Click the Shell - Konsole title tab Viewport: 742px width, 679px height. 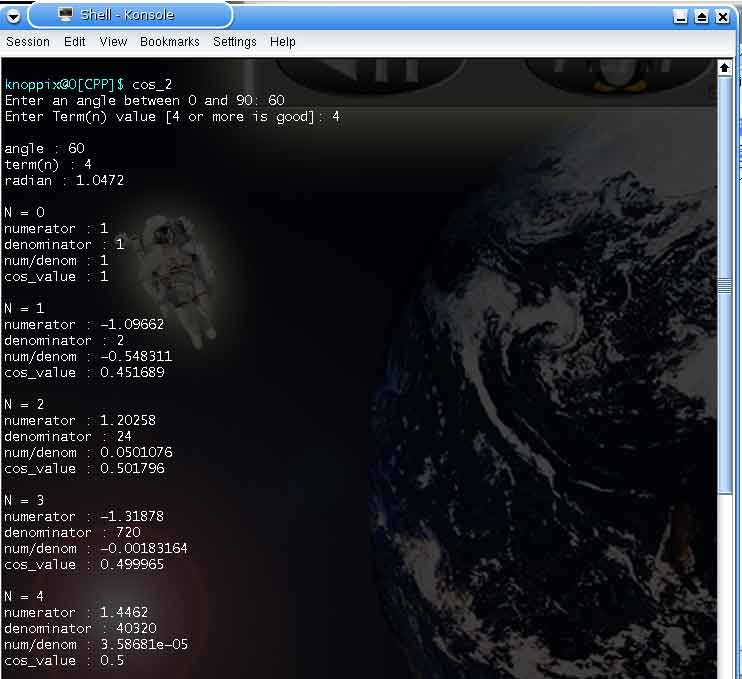click(x=130, y=15)
